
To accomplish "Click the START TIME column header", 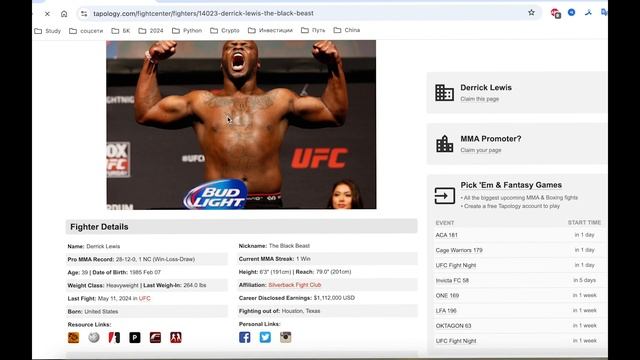I will [x=584, y=222].
